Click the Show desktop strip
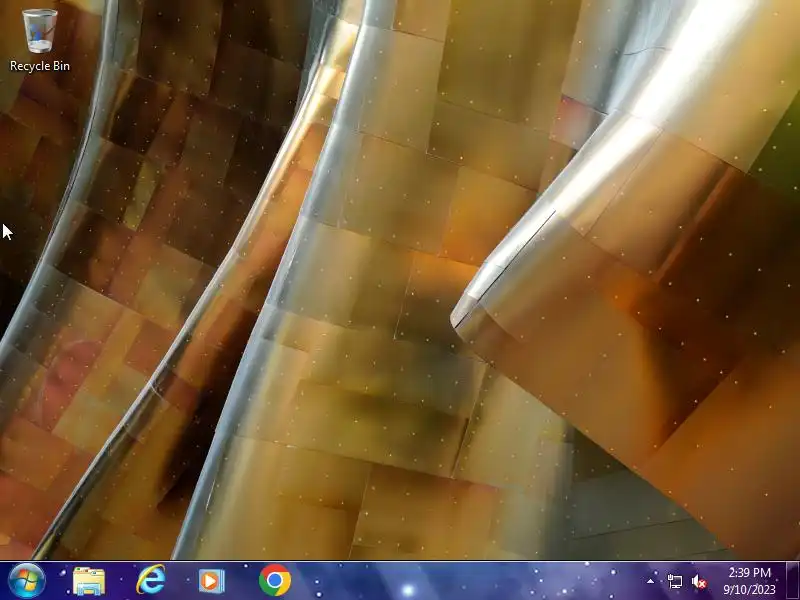 [793, 581]
